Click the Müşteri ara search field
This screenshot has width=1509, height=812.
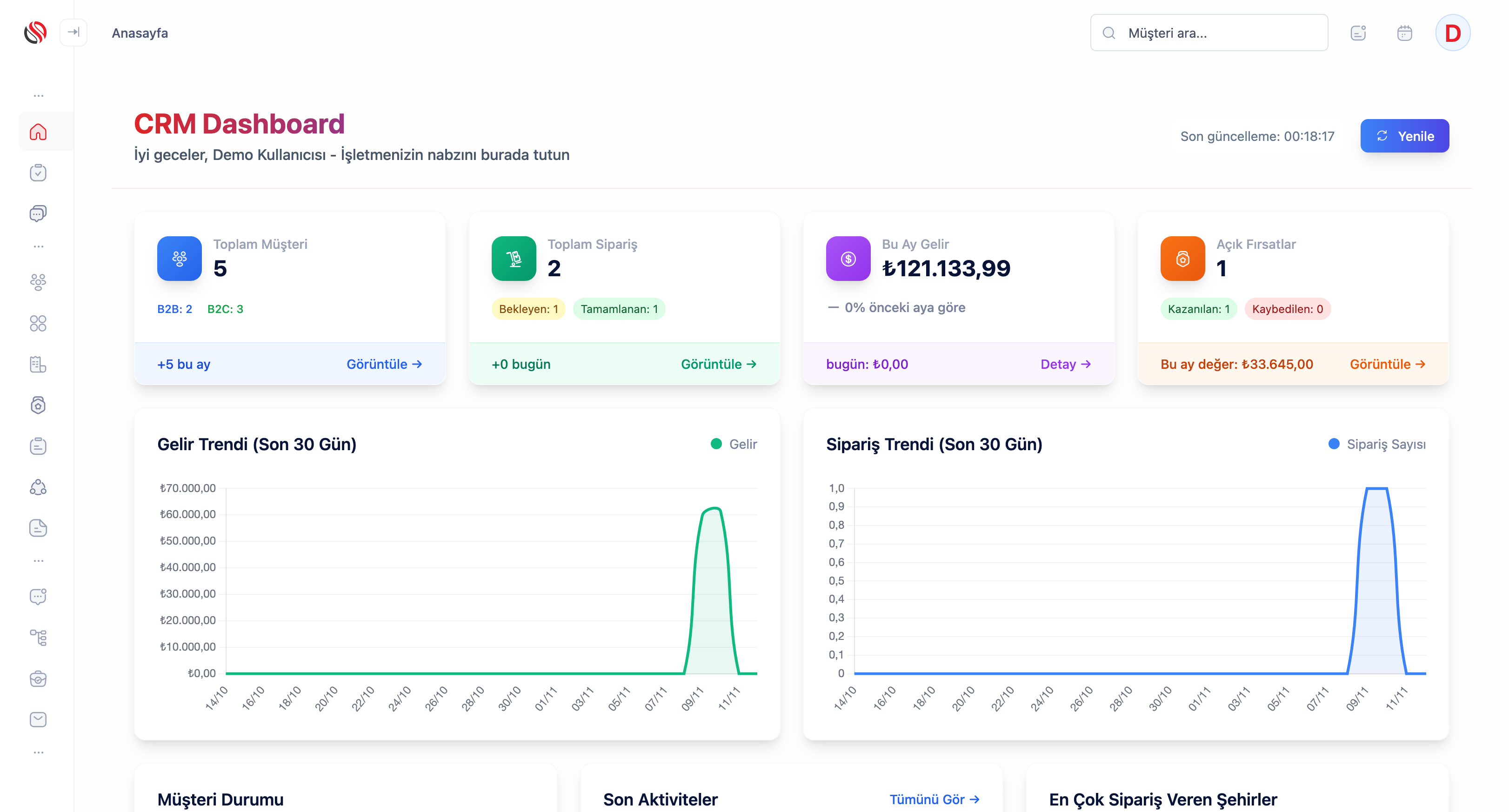(1209, 33)
